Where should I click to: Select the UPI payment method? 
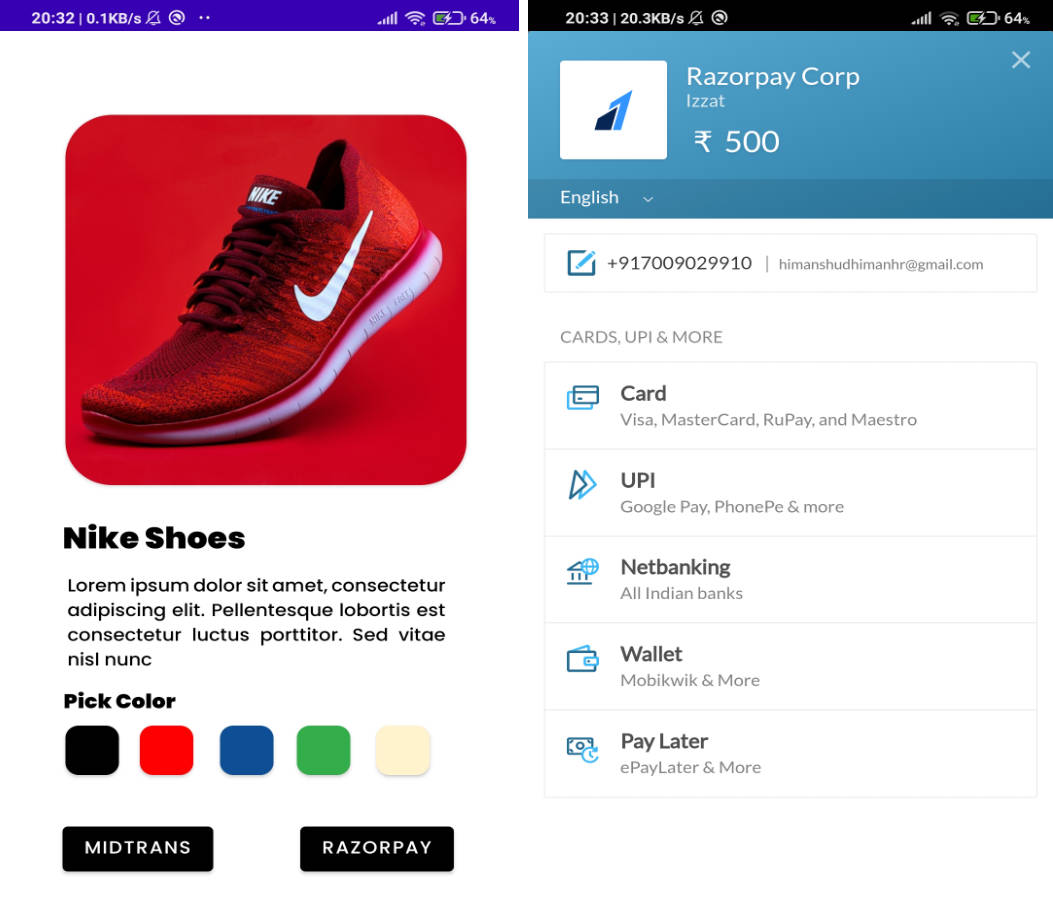(790, 492)
